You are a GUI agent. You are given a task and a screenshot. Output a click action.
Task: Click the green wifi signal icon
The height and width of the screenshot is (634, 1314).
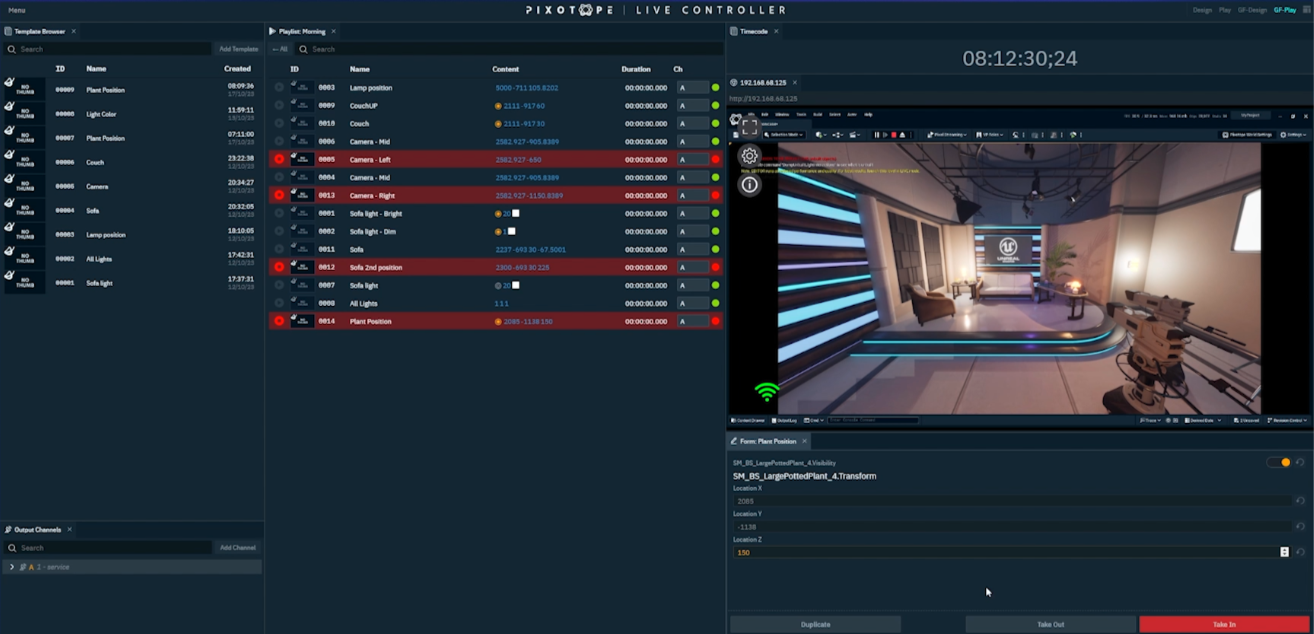tap(767, 392)
